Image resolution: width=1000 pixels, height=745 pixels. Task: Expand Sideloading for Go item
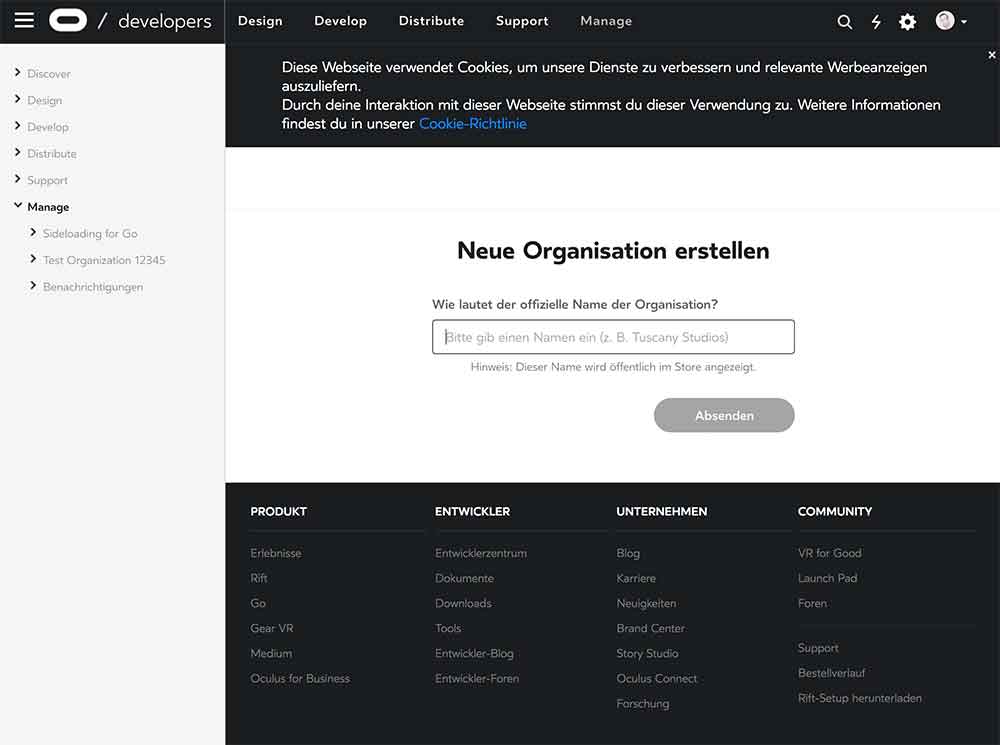coord(34,233)
